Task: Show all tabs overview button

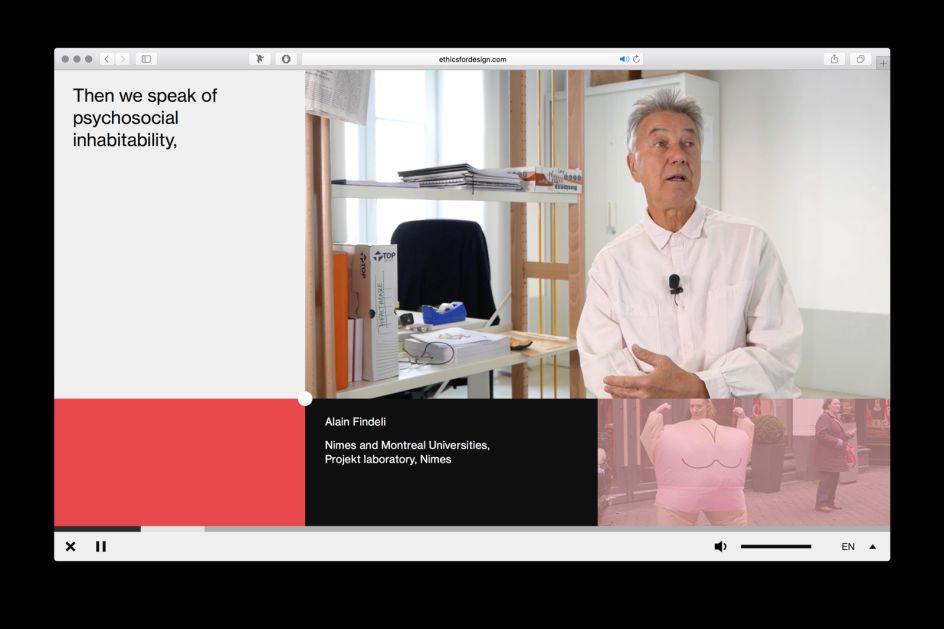Action: (x=860, y=59)
